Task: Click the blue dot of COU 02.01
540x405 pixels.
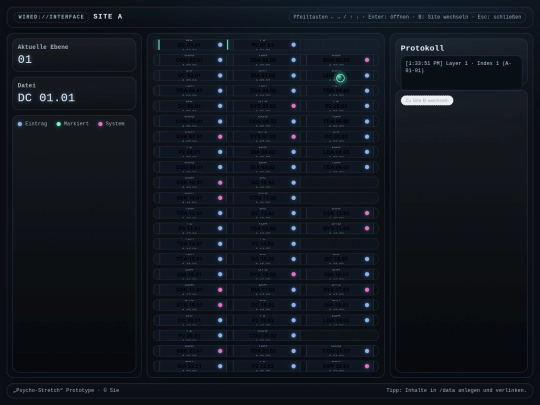Action: point(220,60)
